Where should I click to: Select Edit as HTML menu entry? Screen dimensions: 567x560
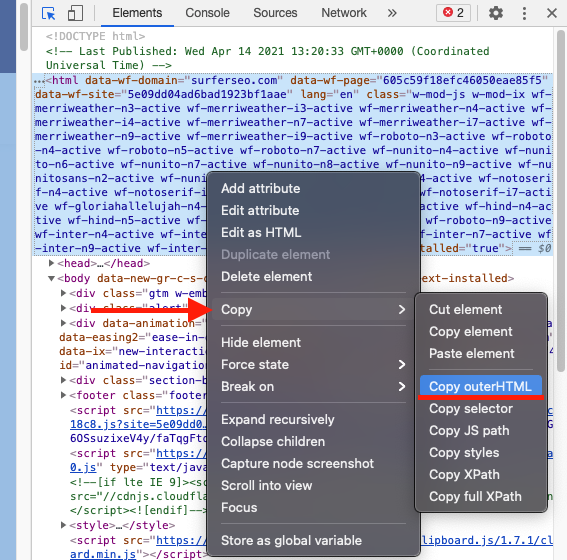tap(314, 232)
